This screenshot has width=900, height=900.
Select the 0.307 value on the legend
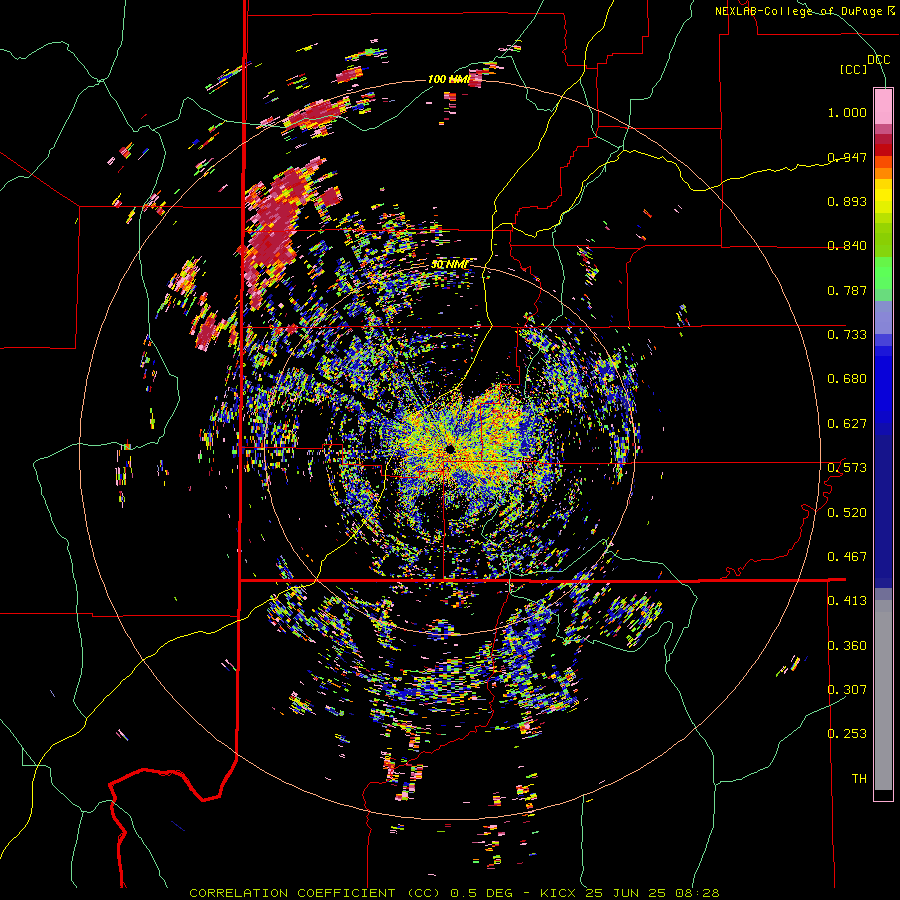coord(847,690)
